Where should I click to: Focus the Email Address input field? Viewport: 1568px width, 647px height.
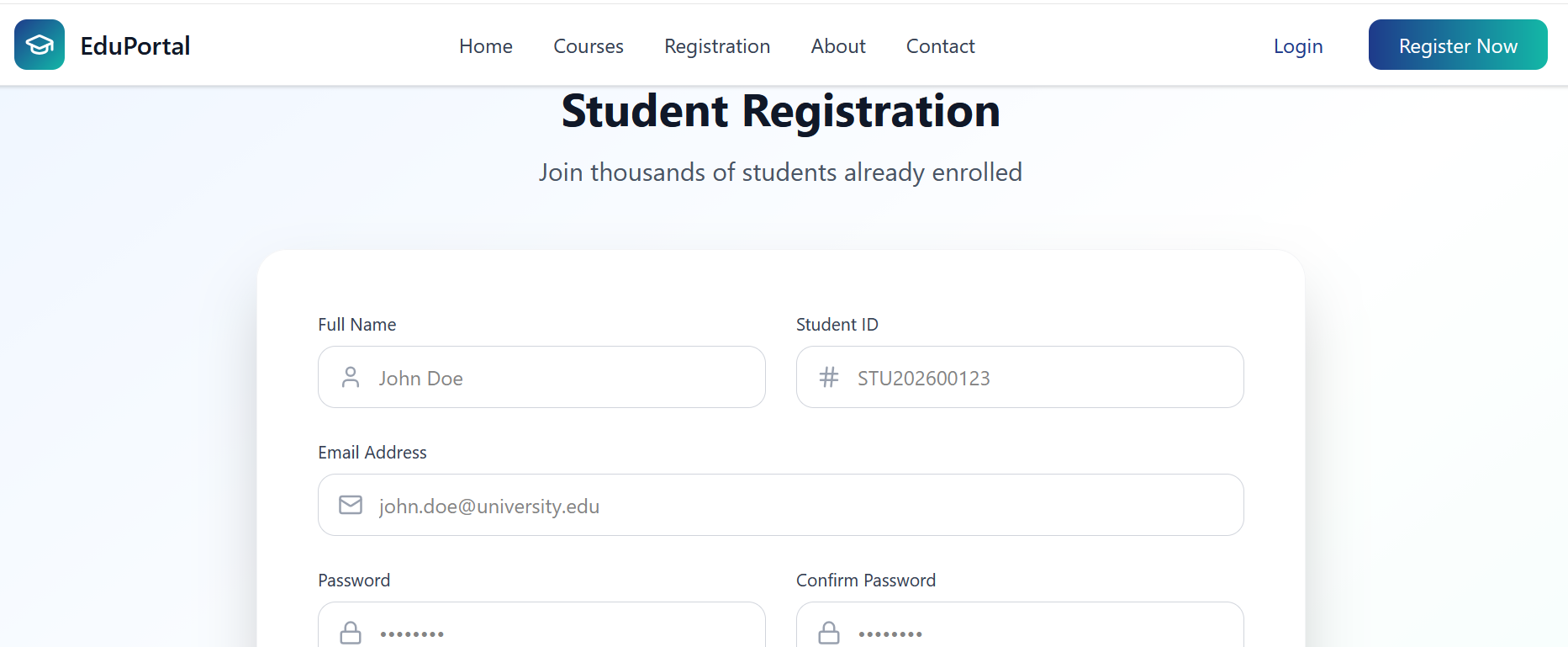coord(781,505)
